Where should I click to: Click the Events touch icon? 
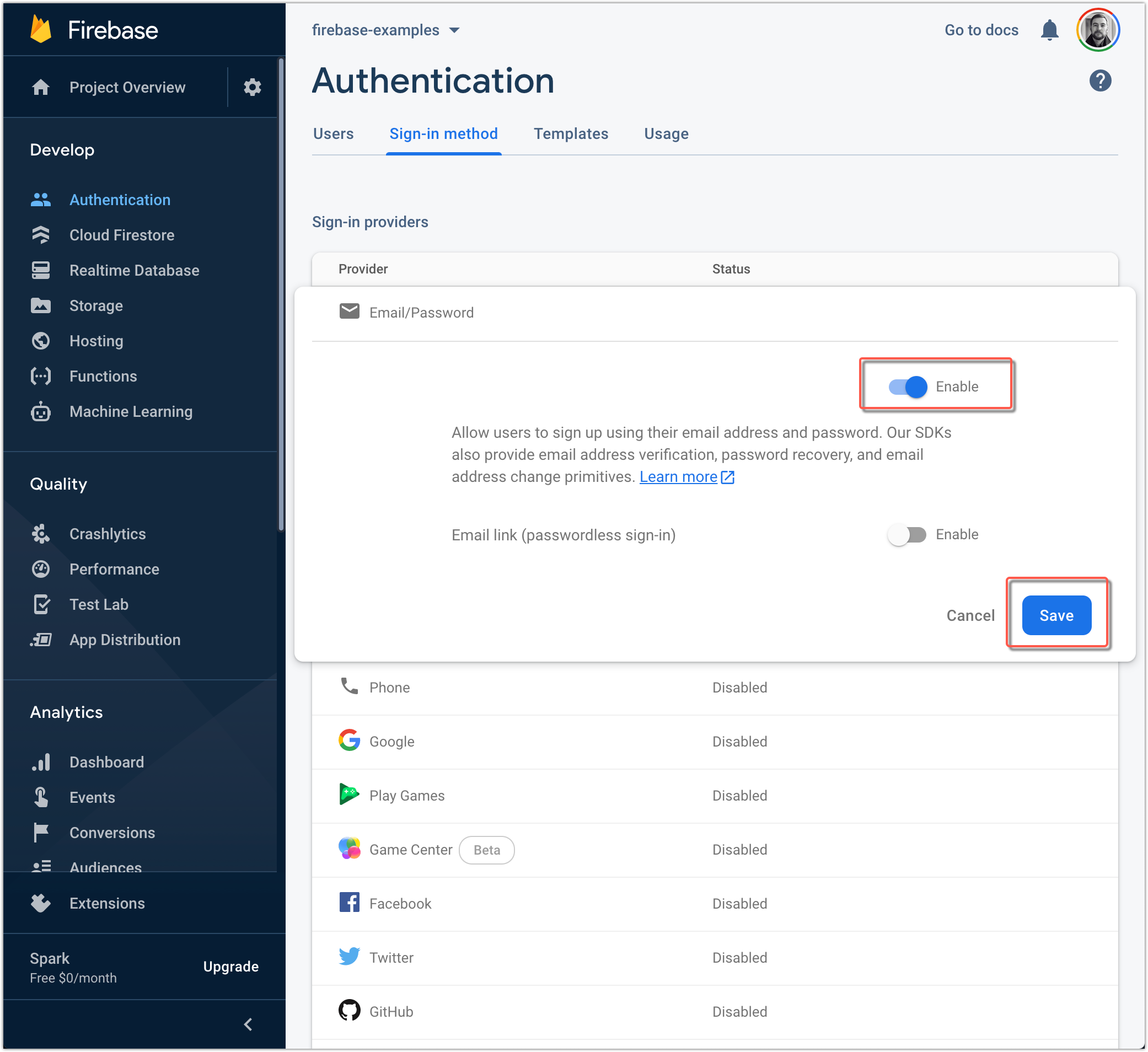click(x=41, y=797)
